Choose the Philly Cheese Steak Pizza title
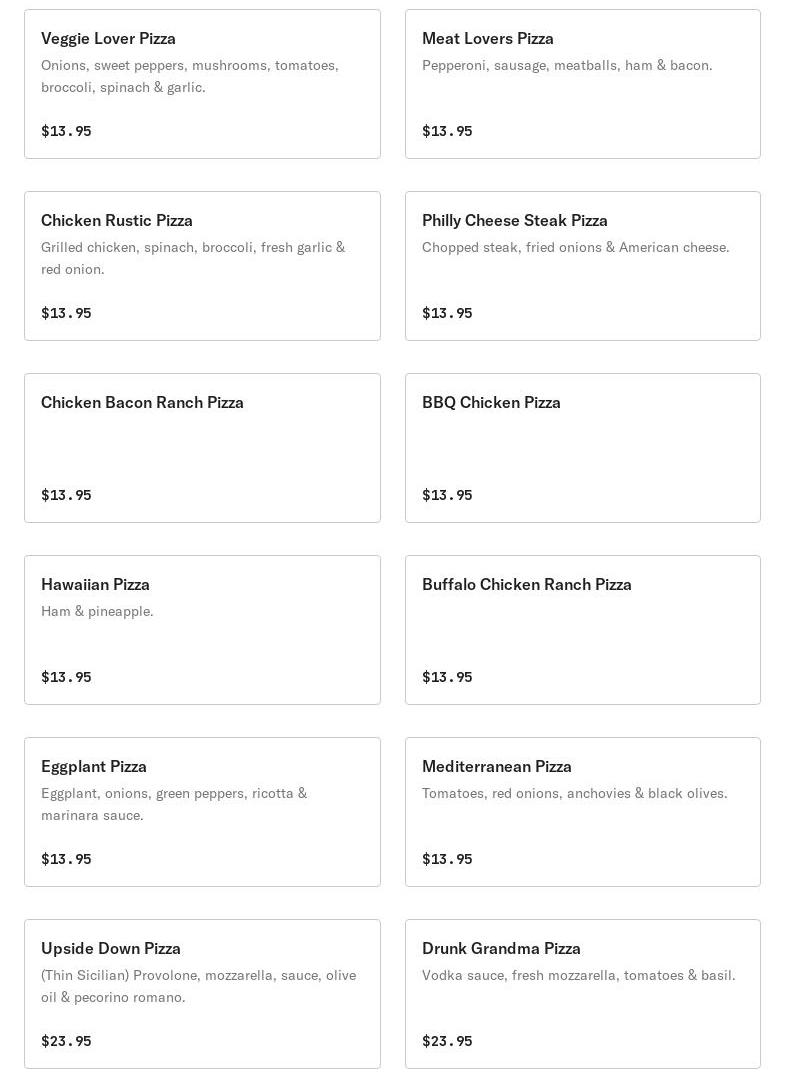Screen dimensions: 785x1083 click(x=514, y=221)
